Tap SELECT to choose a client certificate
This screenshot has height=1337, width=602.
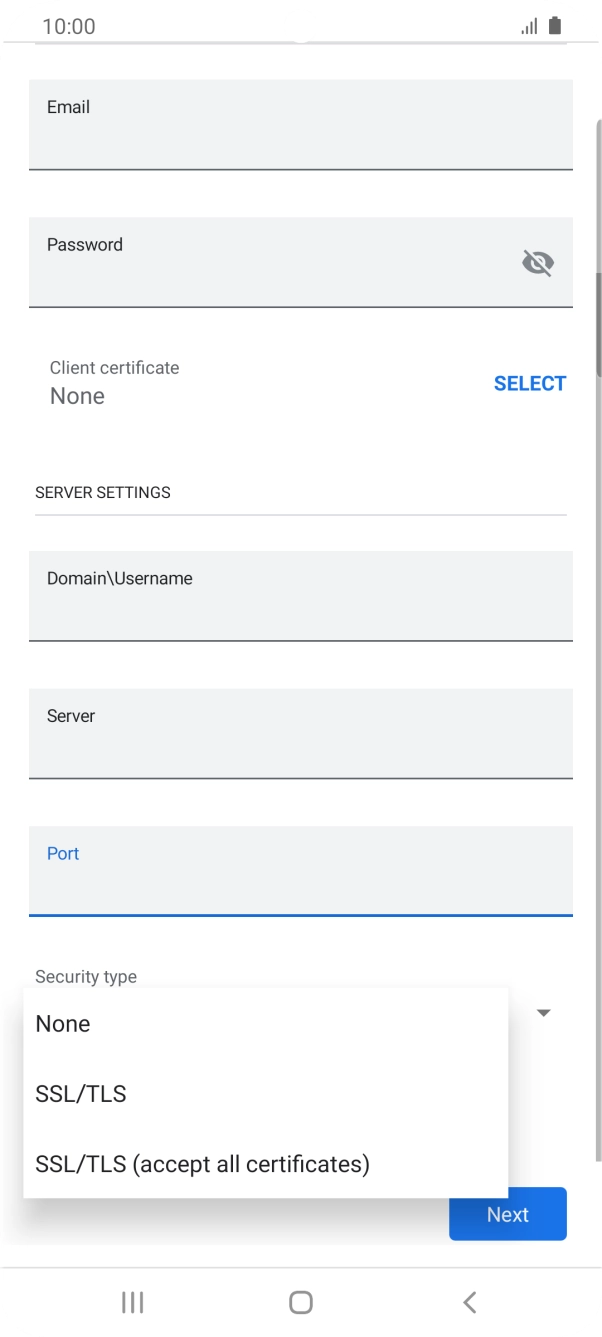530,383
